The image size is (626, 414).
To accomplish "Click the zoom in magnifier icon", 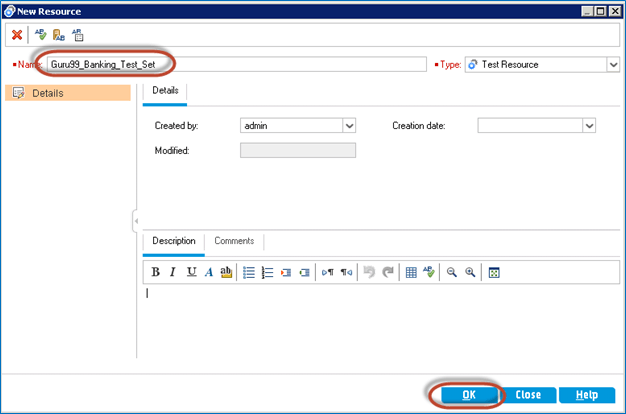I will [x=469, y=272].
